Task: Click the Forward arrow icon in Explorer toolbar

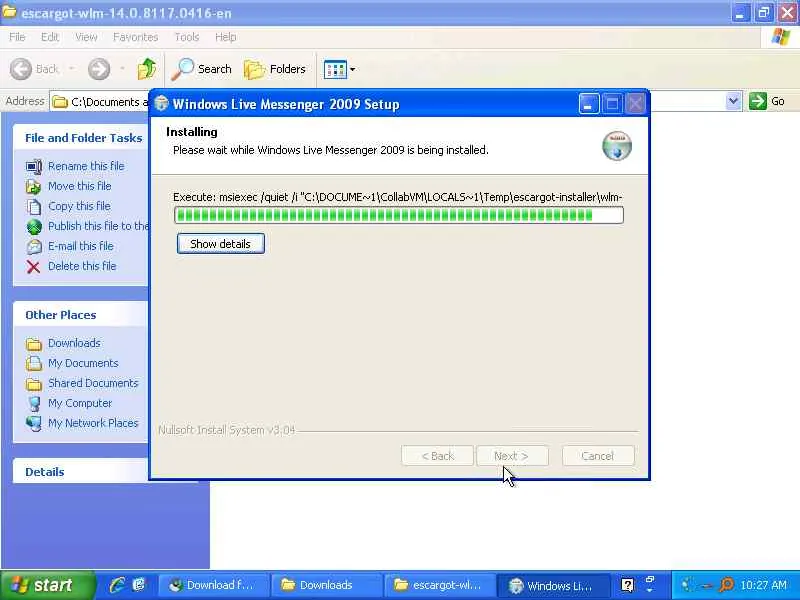Action: 98,69
